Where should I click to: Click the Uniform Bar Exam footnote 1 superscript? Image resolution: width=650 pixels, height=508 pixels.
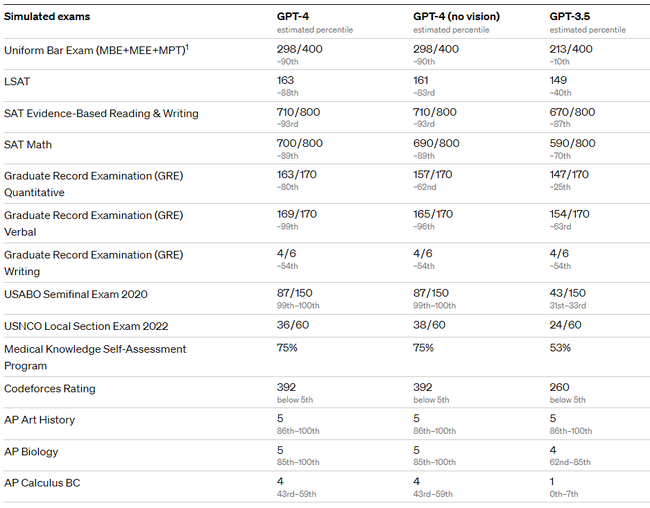coord(187,47)
